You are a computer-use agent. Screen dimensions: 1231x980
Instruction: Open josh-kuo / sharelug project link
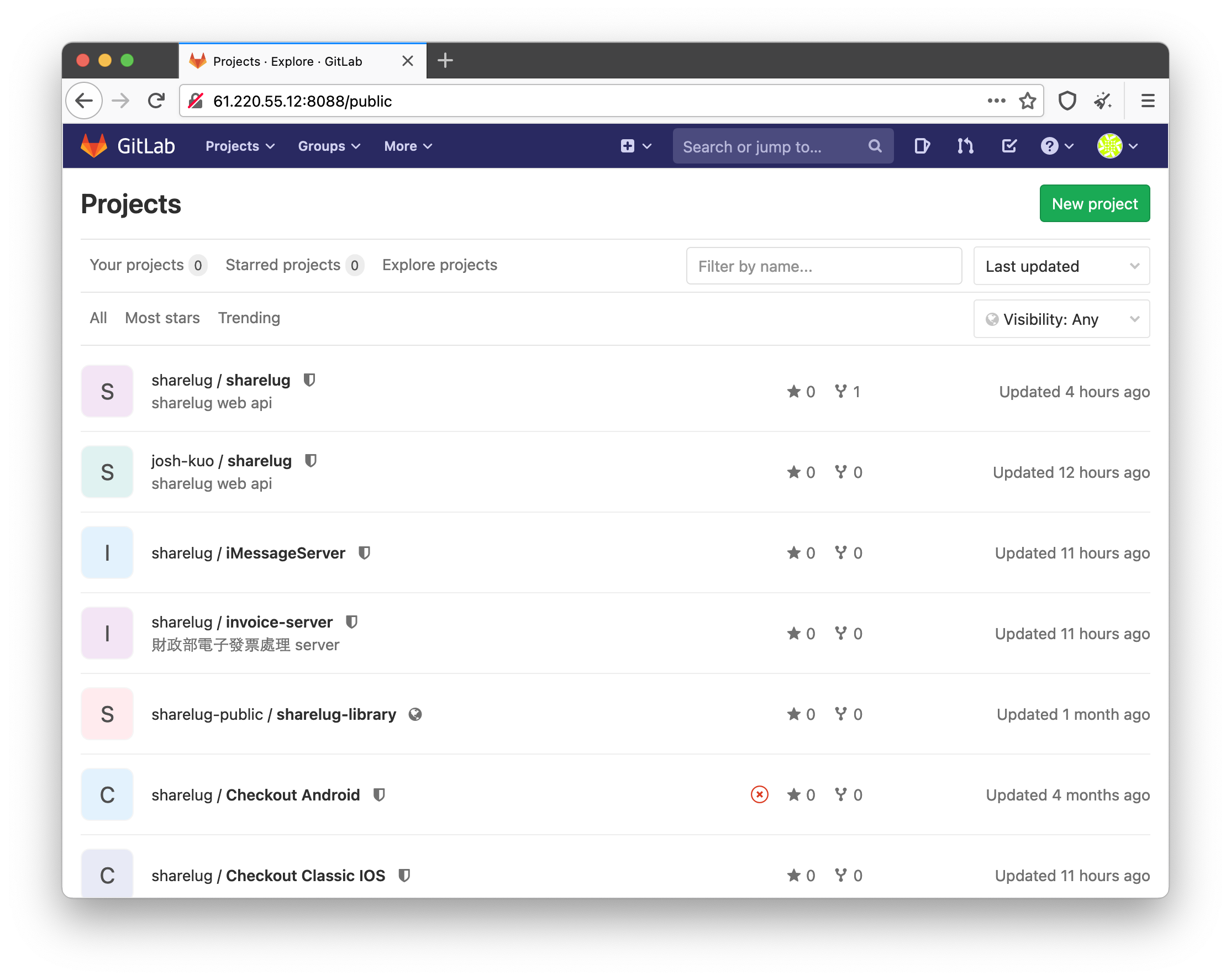222,461
